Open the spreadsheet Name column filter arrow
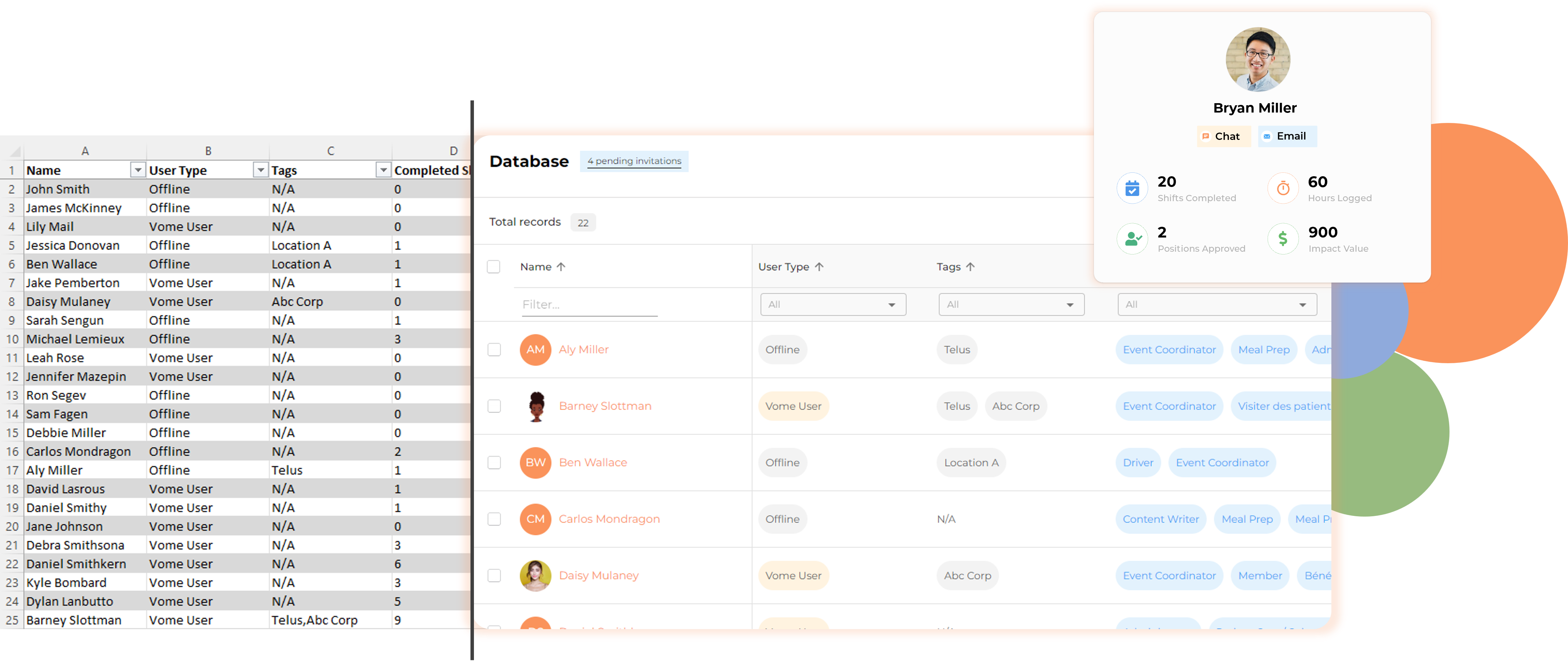The height and width of the screenshot is (662, 1568). (138, 170)
